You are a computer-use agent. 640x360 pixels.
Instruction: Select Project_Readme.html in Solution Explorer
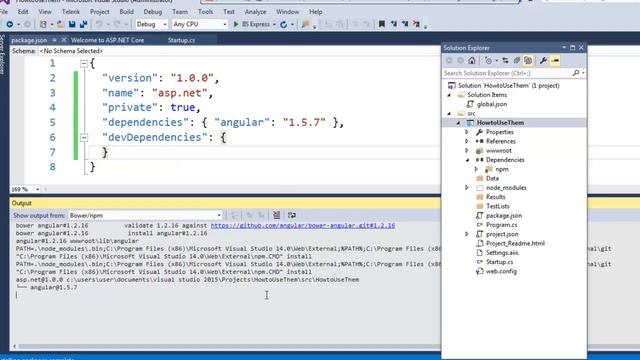point(515,243)
